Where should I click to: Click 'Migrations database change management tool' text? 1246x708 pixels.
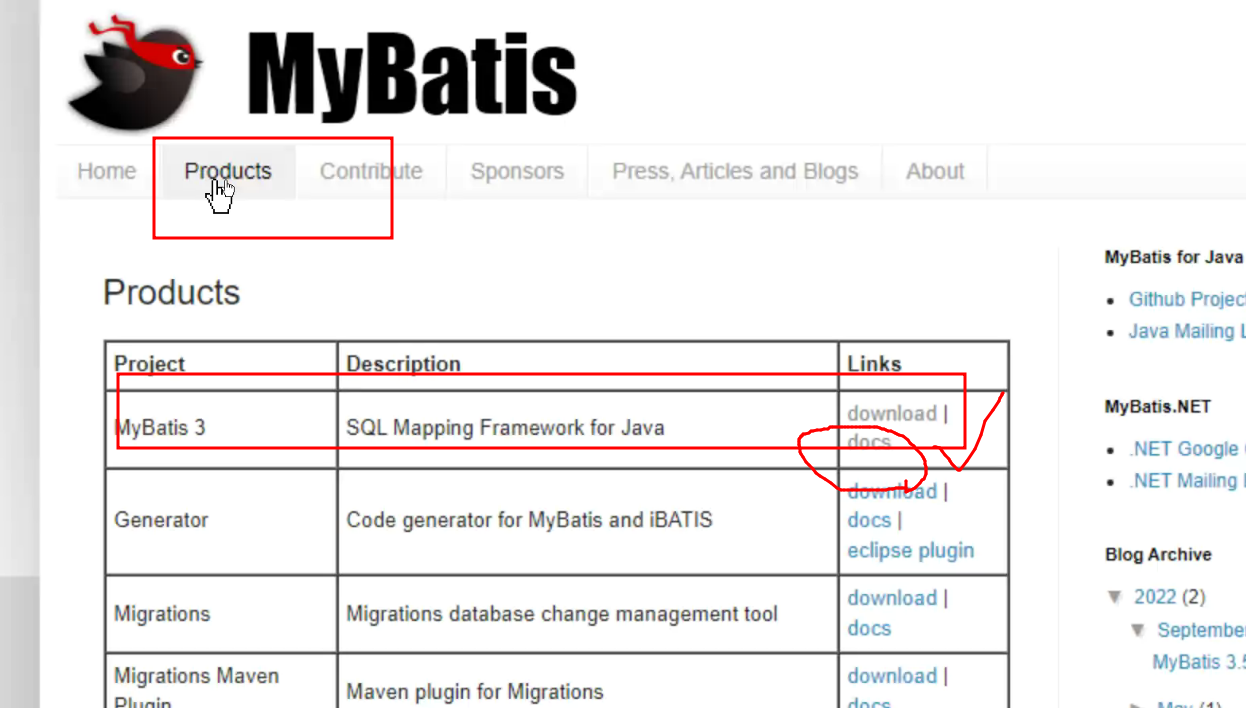562,614
